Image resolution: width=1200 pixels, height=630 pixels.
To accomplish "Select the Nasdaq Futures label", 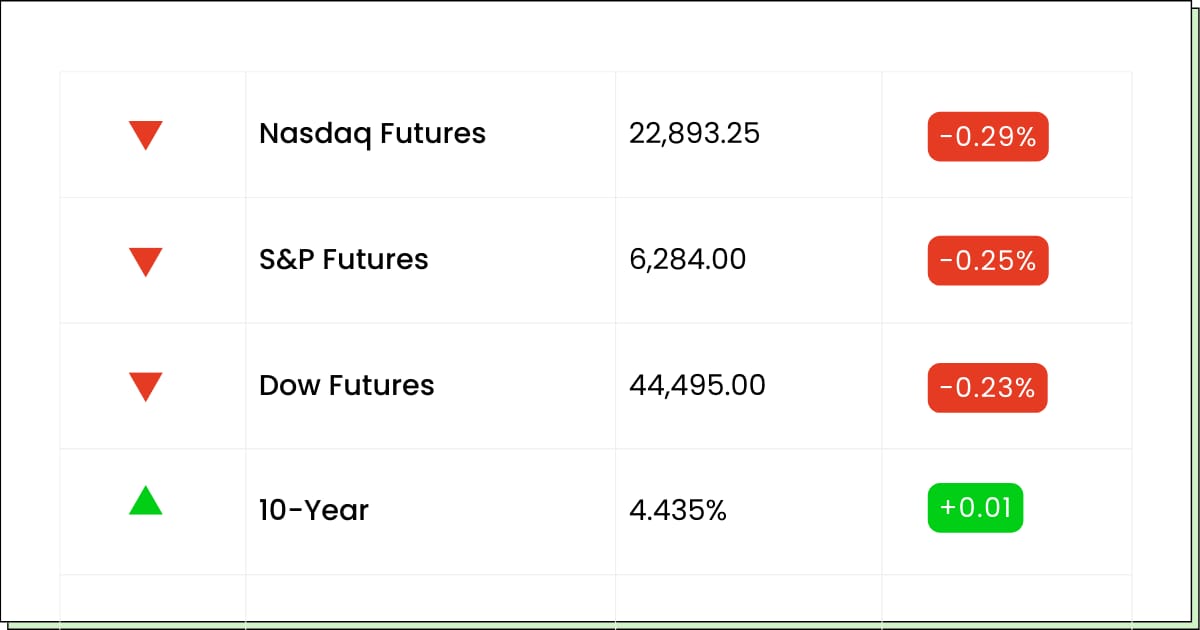I will pyautogui.click(x=372, y=134).
